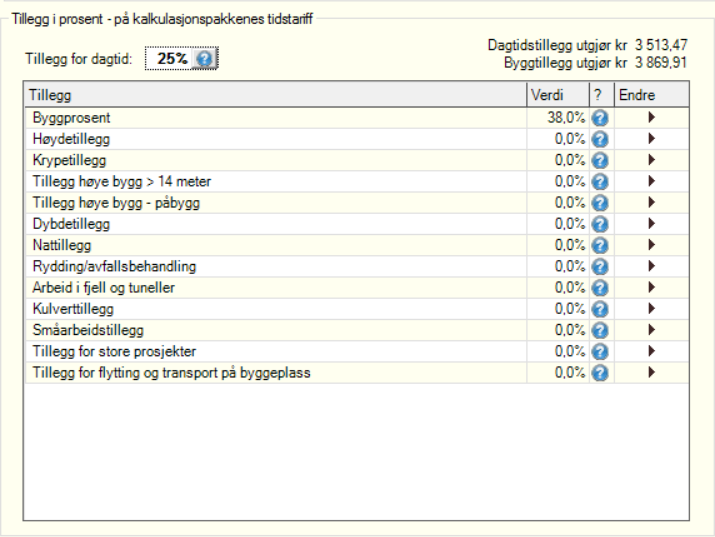
Task: Click Endre arrow for Rydding/avfallsbehandling
Action: (652, 266)
